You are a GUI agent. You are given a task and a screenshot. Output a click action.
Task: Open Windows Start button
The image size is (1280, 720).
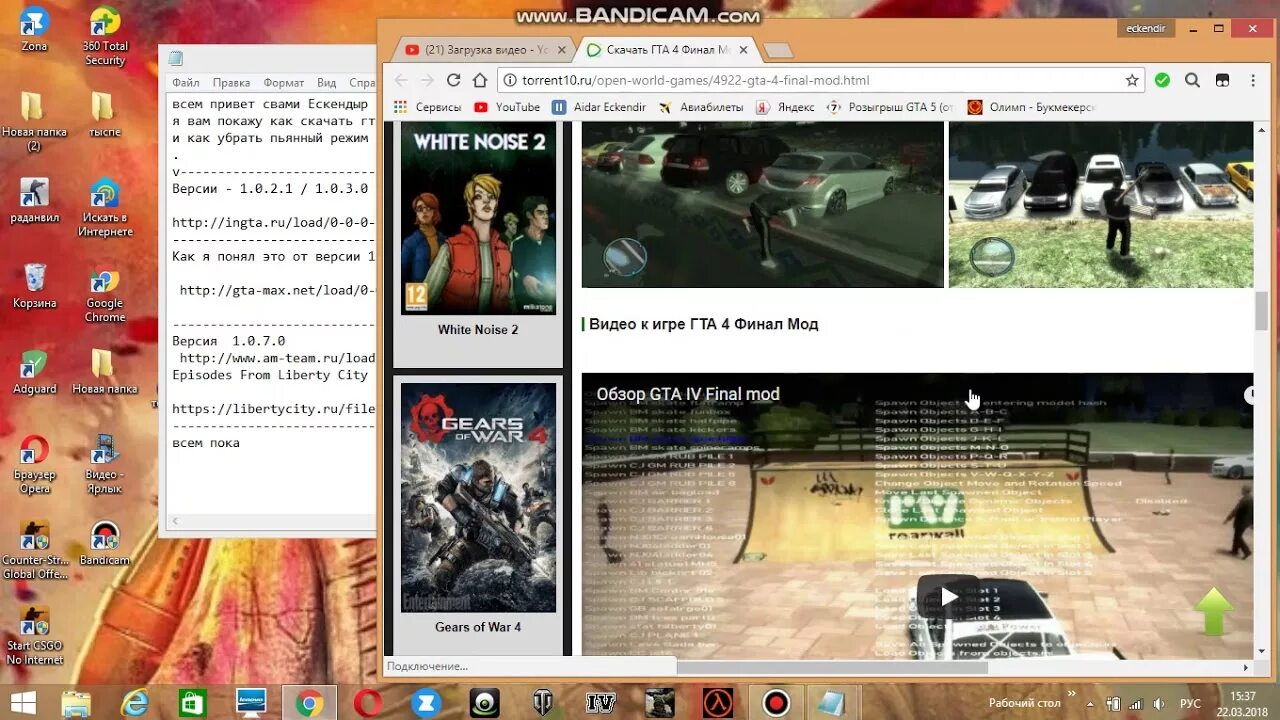pos(22,701)
